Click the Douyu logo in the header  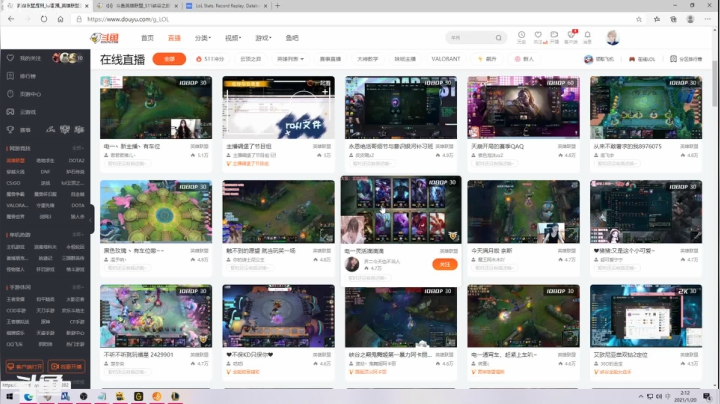(x=105, y=38)
